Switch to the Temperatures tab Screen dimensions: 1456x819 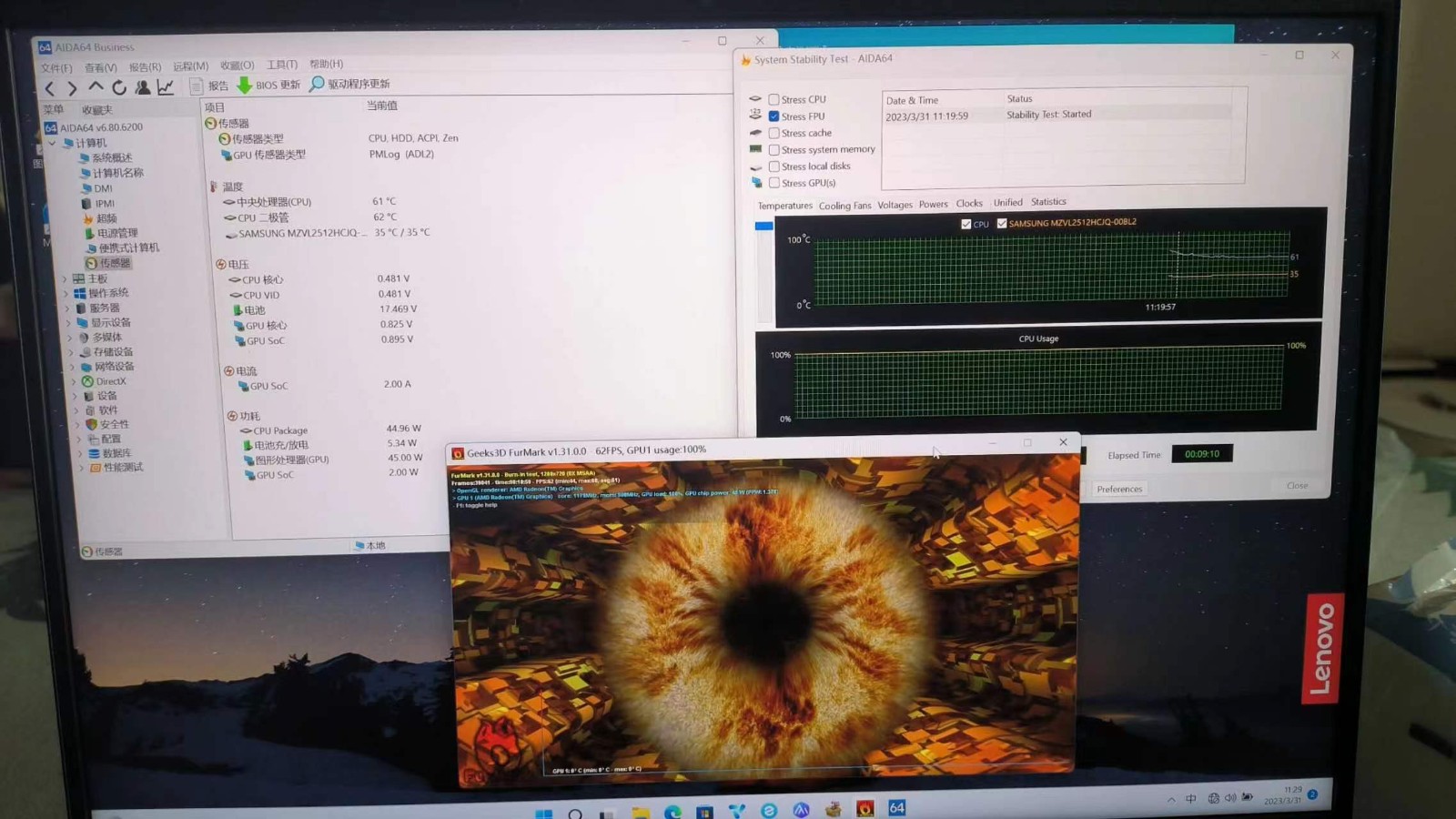point(784,206)
